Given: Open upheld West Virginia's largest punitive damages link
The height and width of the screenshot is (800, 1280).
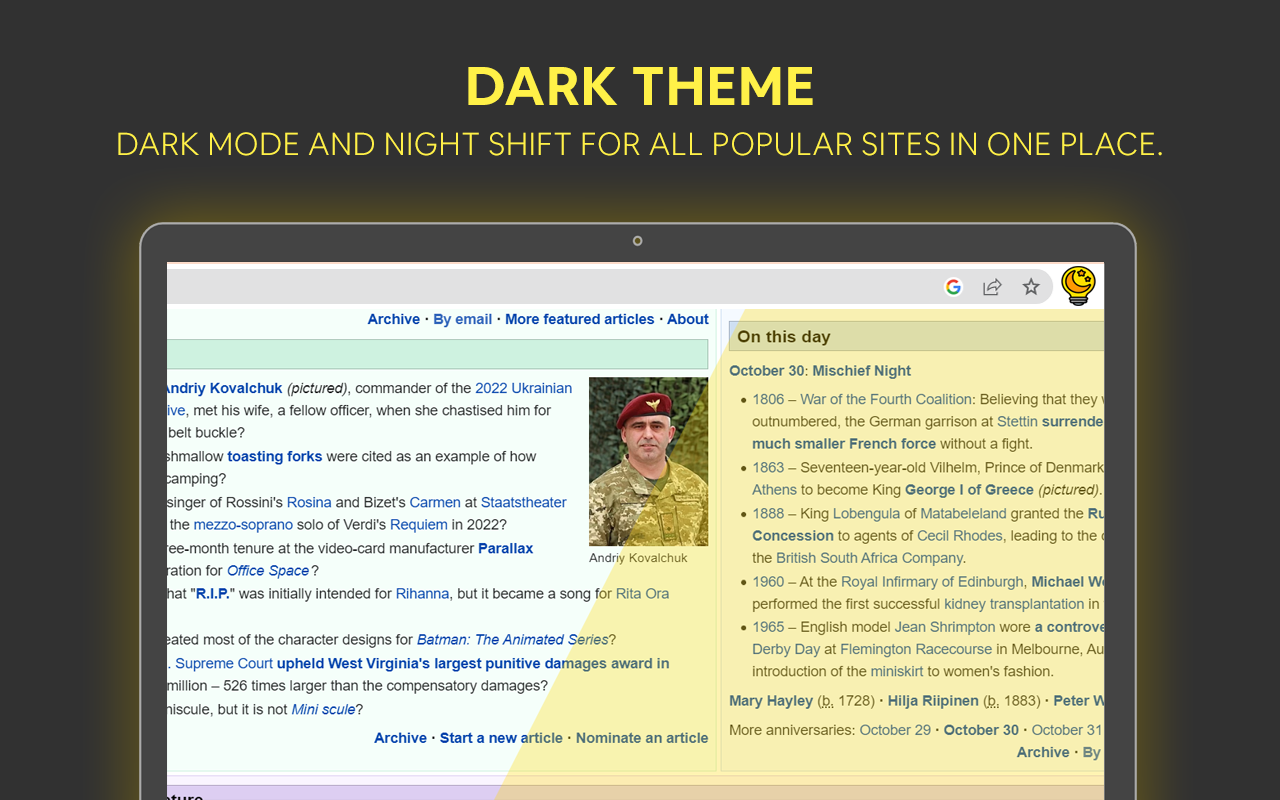Looking at the screenshot, I should pyautogui.click(x=473, y=663).
